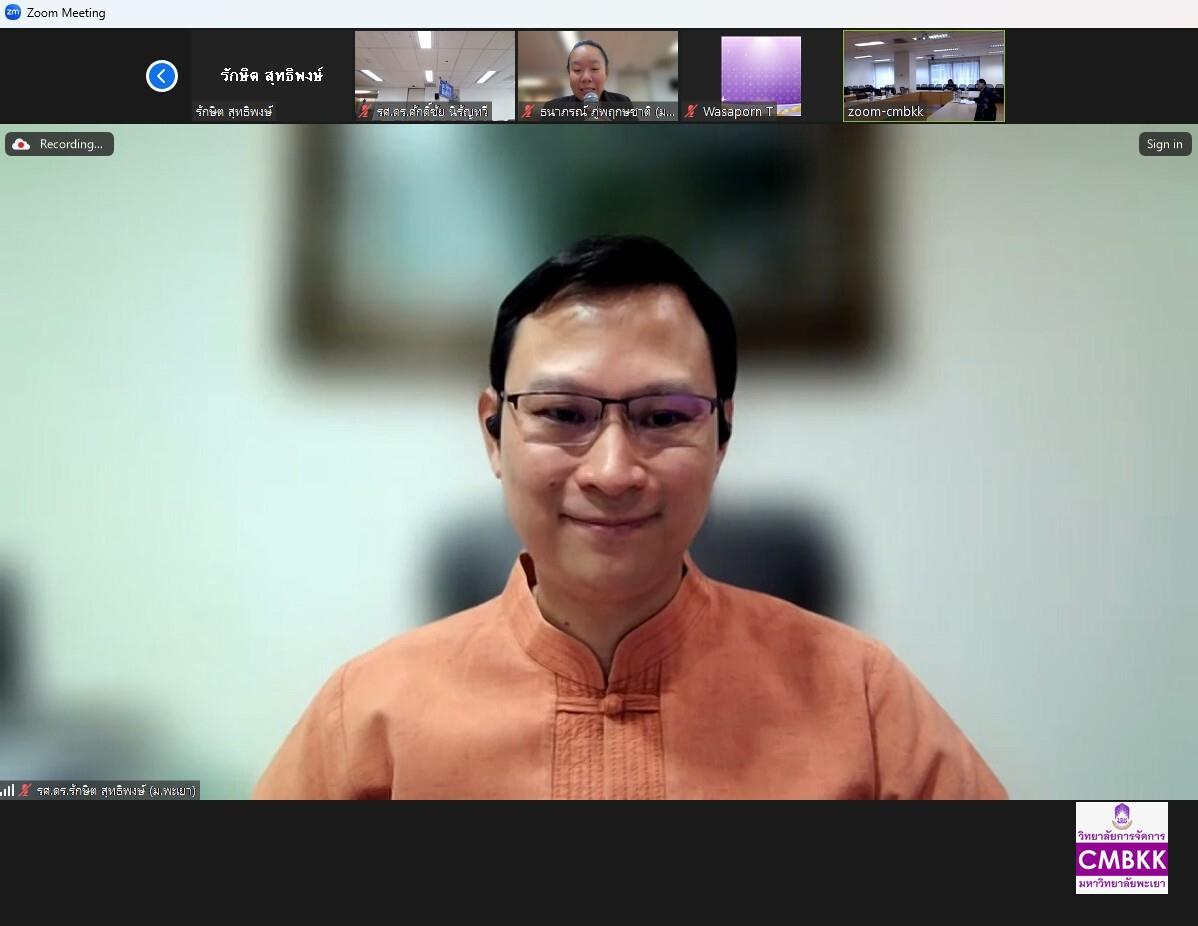Click the Recording... status button
Viewport: 1198px width, 926px height.
(x=60, y=144)
